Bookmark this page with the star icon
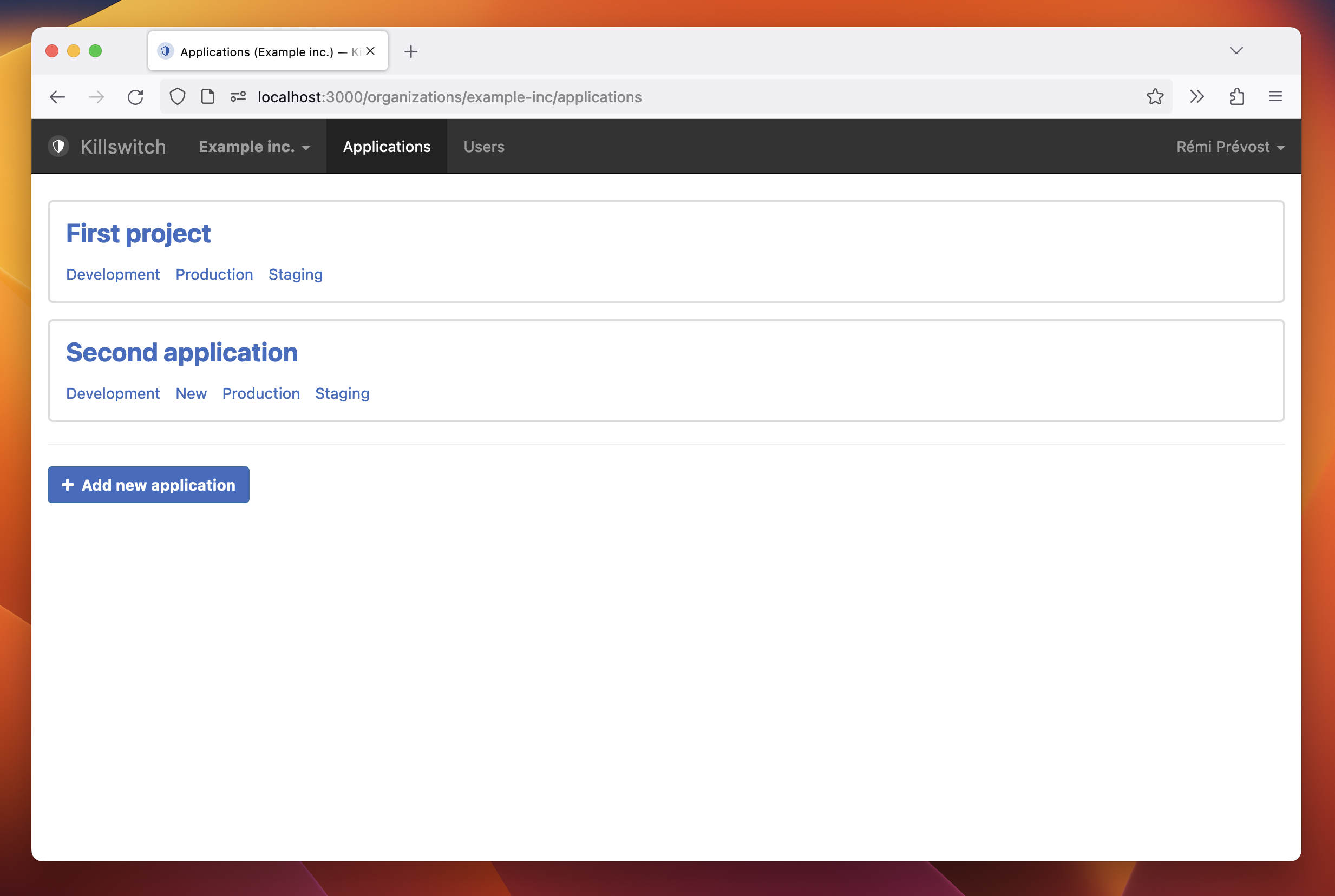Image resolution: width=1335 pixels, height=896 pixels. pos(1155,96)
